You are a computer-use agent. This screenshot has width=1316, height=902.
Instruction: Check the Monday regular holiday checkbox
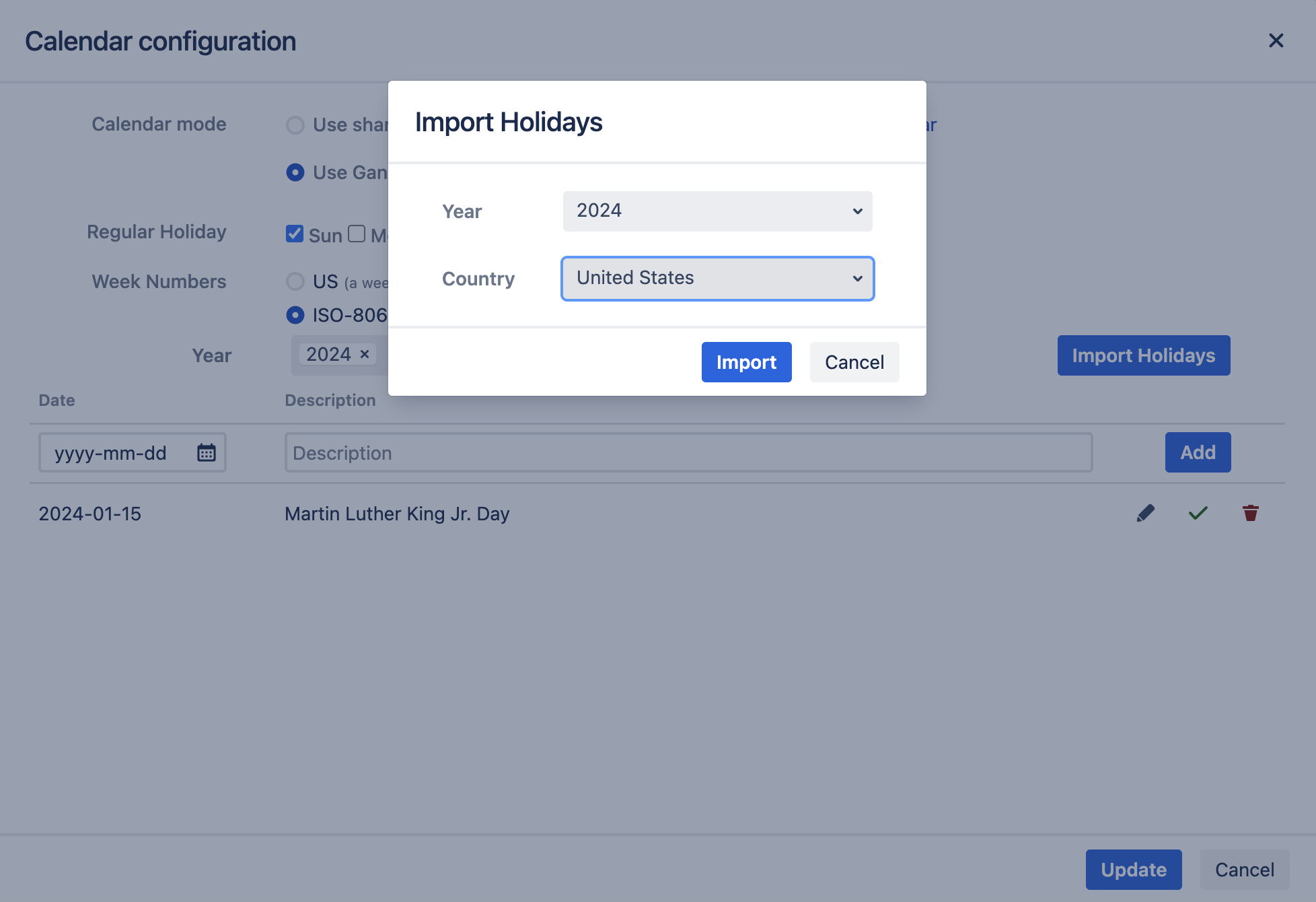[x=357, y=234]
